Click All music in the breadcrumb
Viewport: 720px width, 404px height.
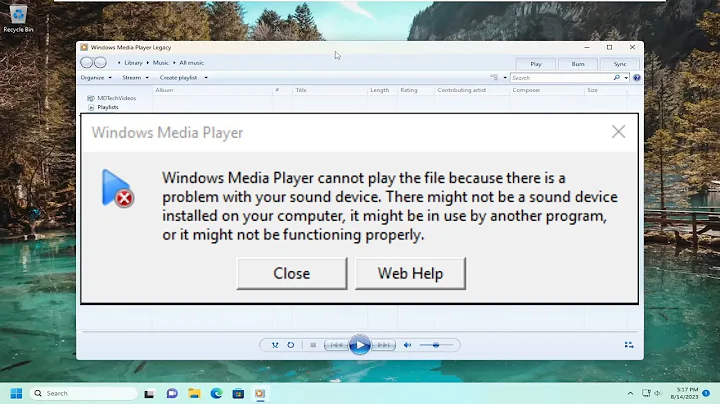(191, 62)
